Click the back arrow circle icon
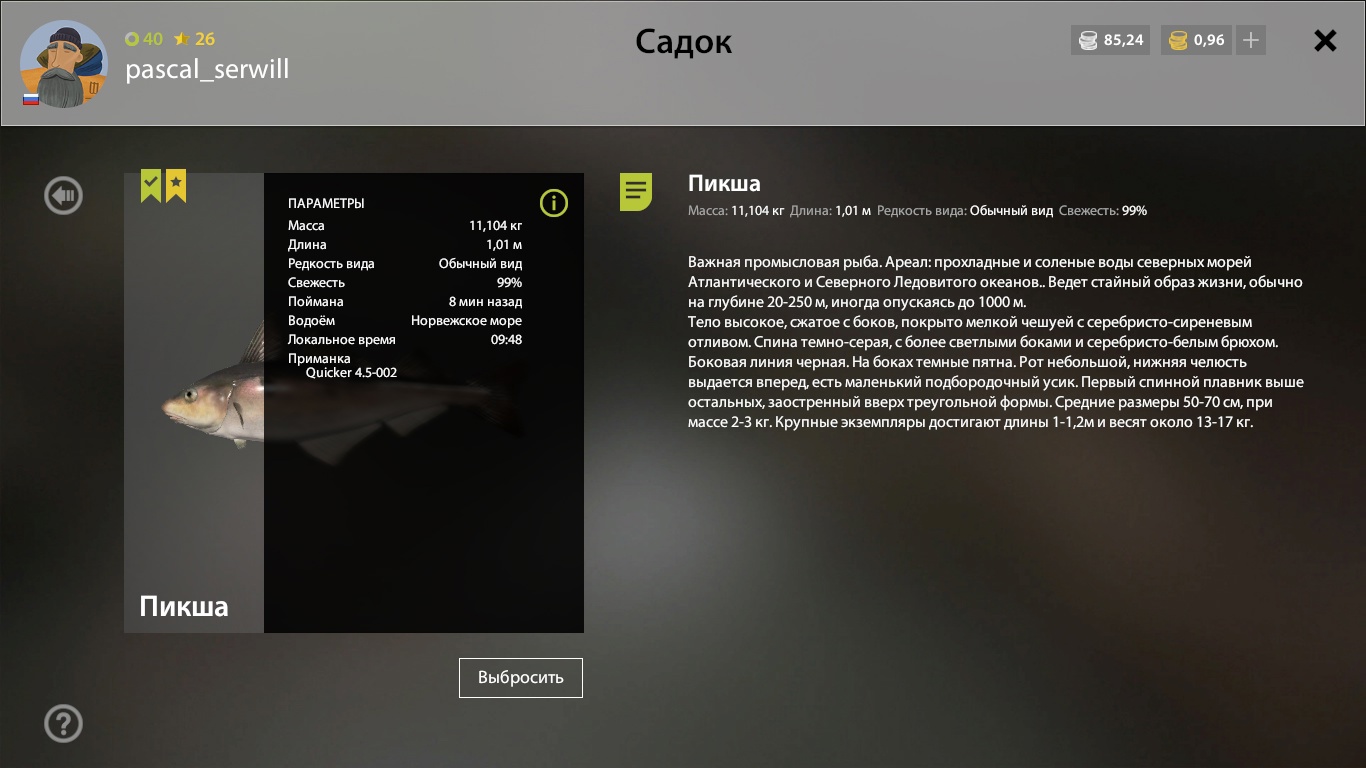 point(63,195)
